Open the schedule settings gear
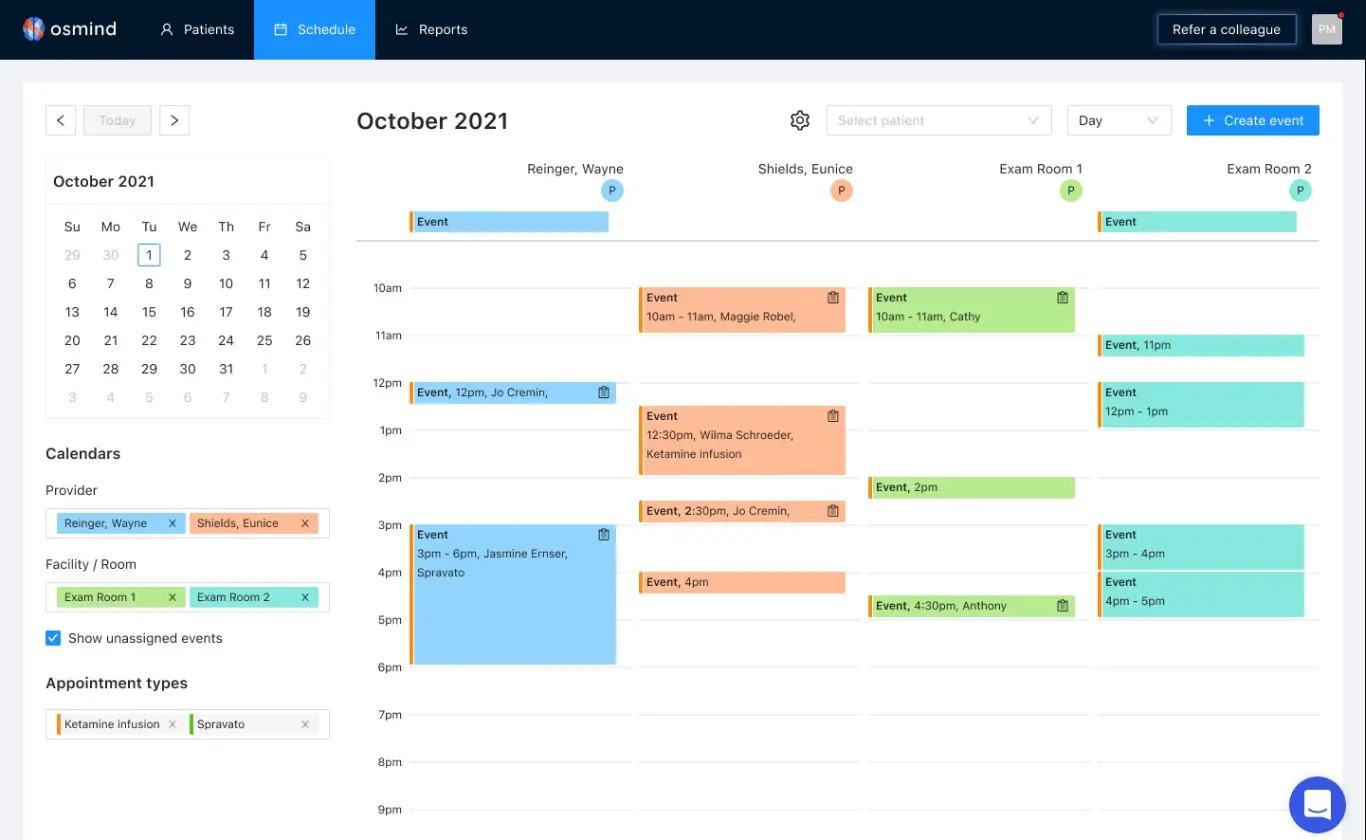 (799, 120)
